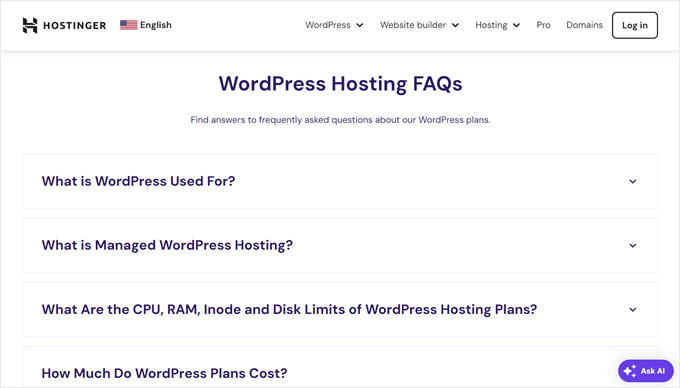Expand 'What is WordPress Used For?' chevron

633,182
